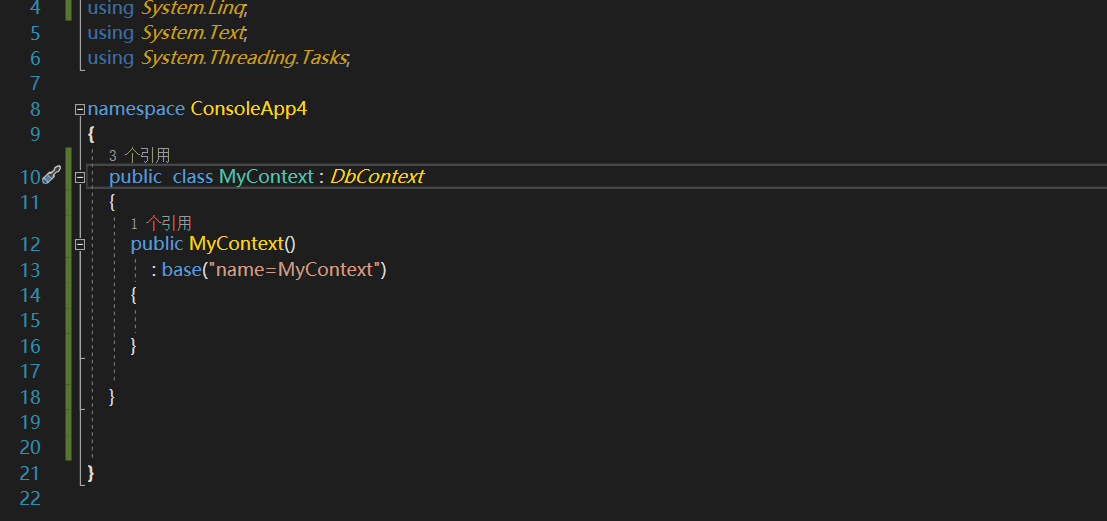Collapse the ConsoleApp4 namespace block
This screenshot has width=1107, height=521.
80,109
